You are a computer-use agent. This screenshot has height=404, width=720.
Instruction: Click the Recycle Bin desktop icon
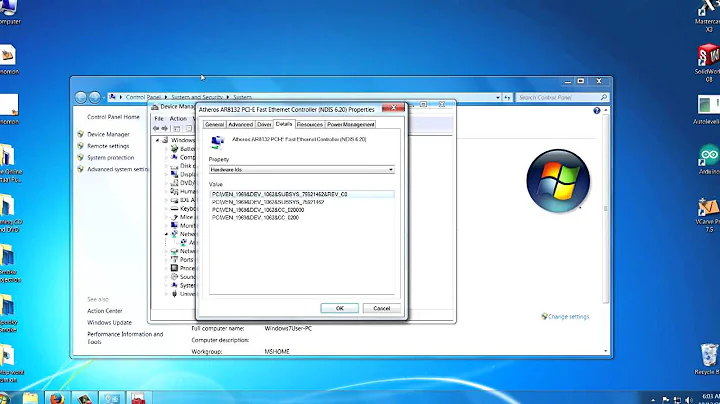[x=708, y=359]
